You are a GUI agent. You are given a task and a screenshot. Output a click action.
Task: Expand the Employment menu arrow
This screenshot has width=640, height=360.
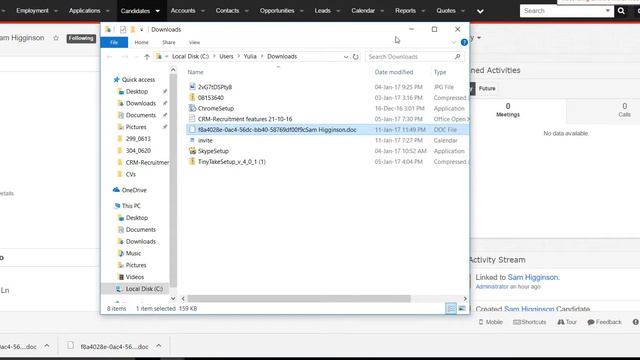[56, 11]
